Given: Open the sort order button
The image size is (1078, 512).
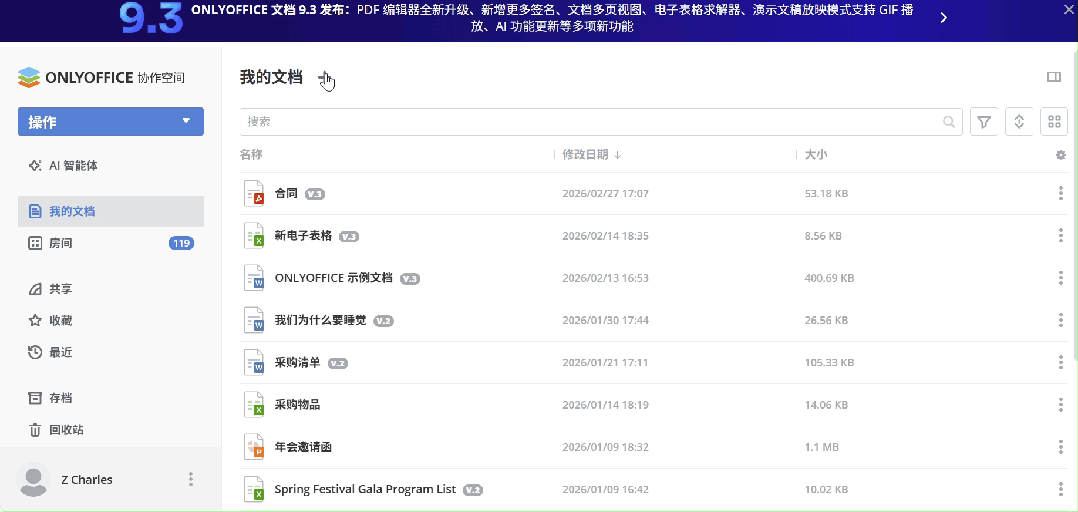Looking at the screenshot, I should coord(1020,122).
